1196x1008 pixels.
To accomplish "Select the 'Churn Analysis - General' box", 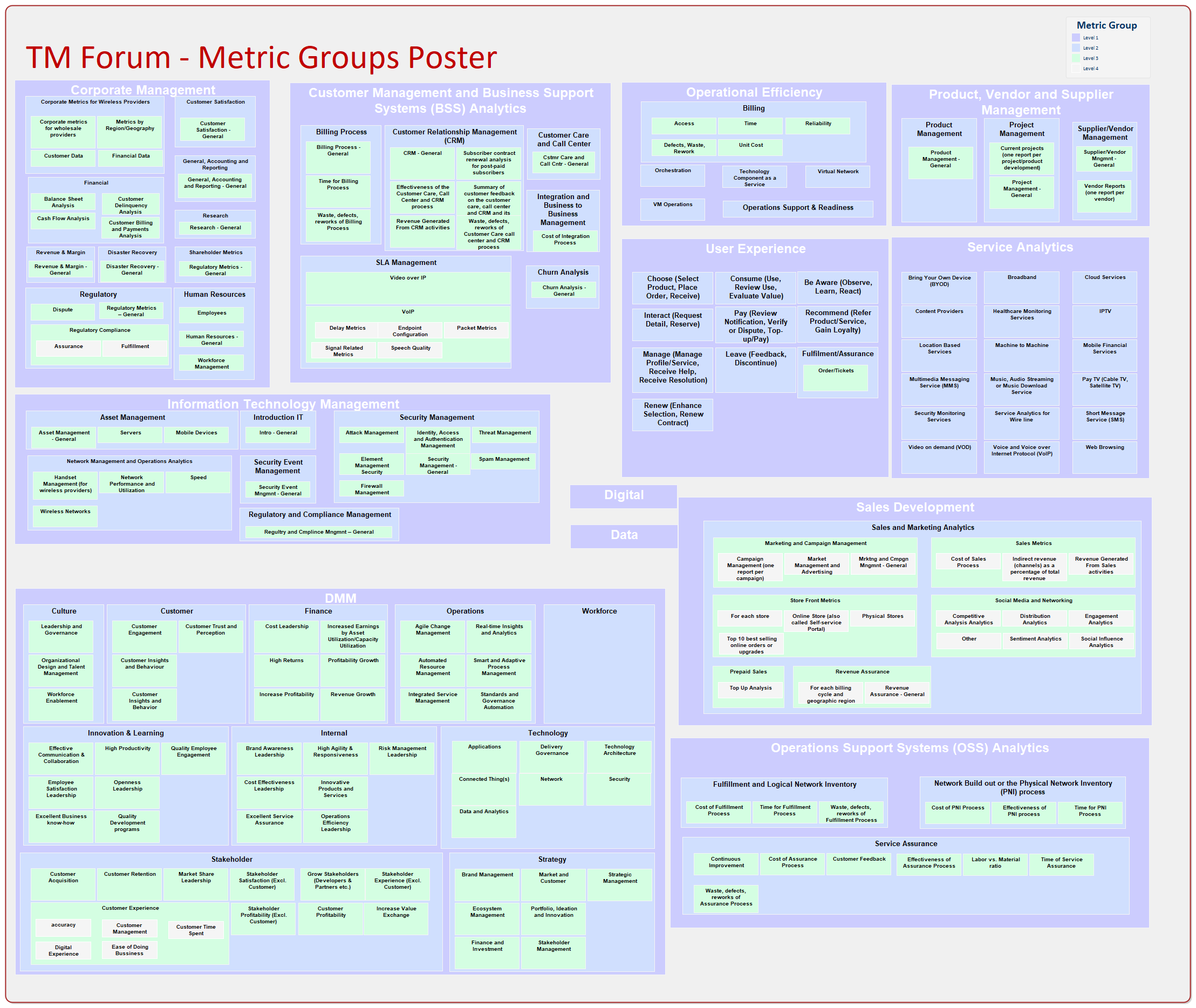I will click(x=564, y=290).
